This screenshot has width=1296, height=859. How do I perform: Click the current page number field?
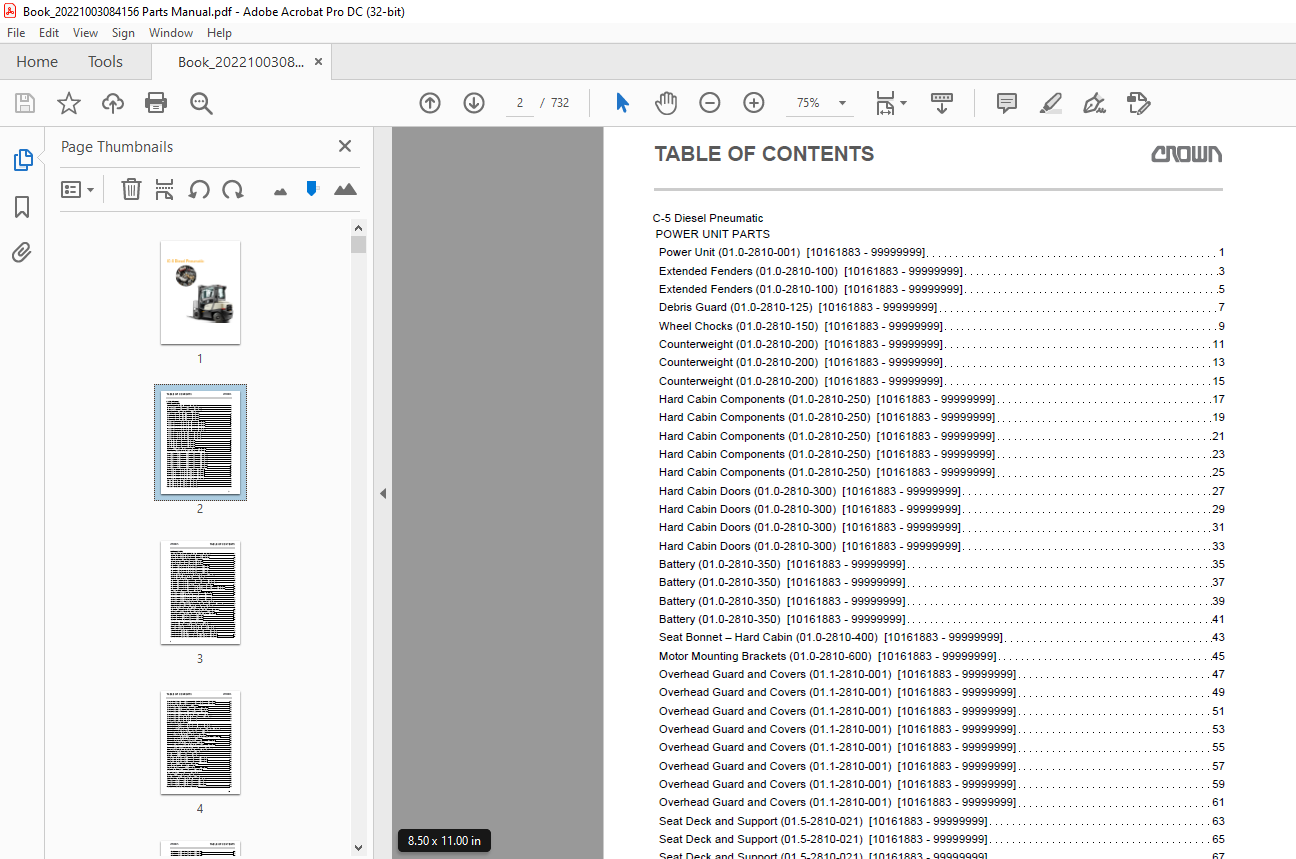click(x=520, y=103)
